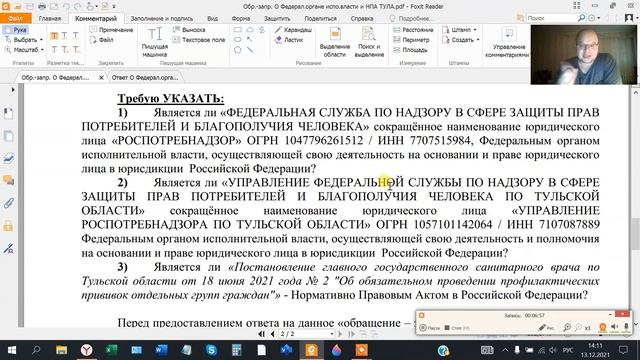Open Windows Start menu

click(x=12, y=350)
